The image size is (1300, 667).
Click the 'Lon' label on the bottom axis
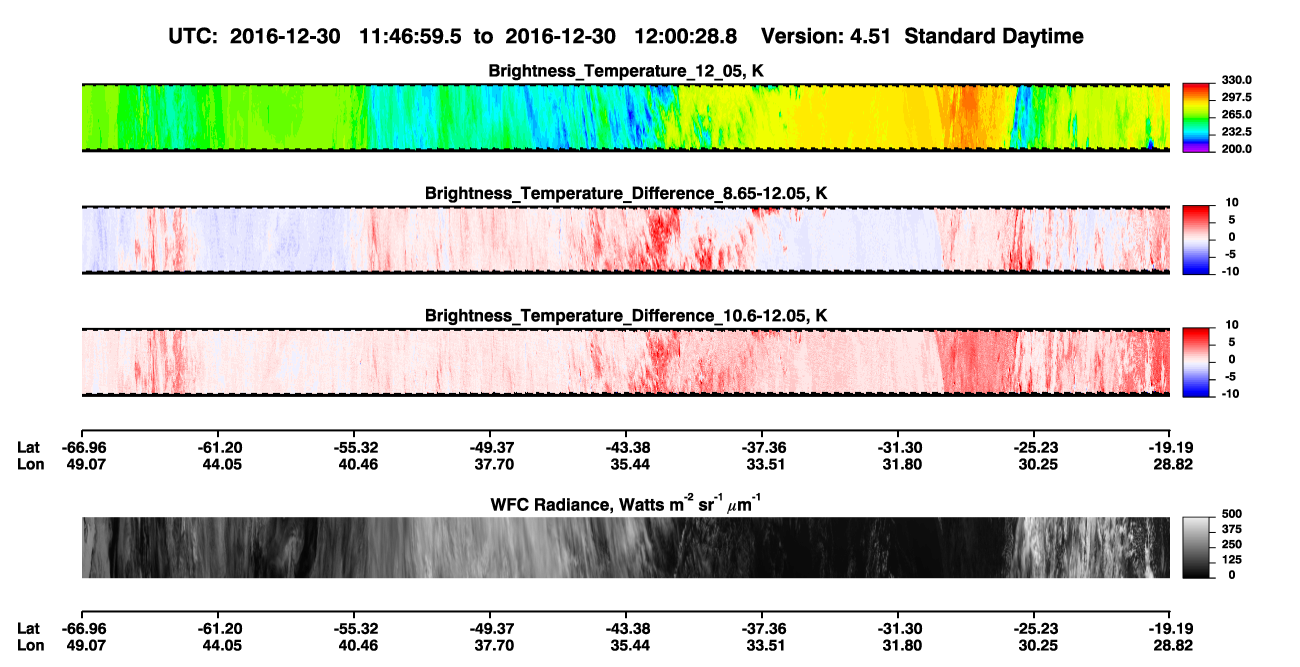tap(31, 645)
